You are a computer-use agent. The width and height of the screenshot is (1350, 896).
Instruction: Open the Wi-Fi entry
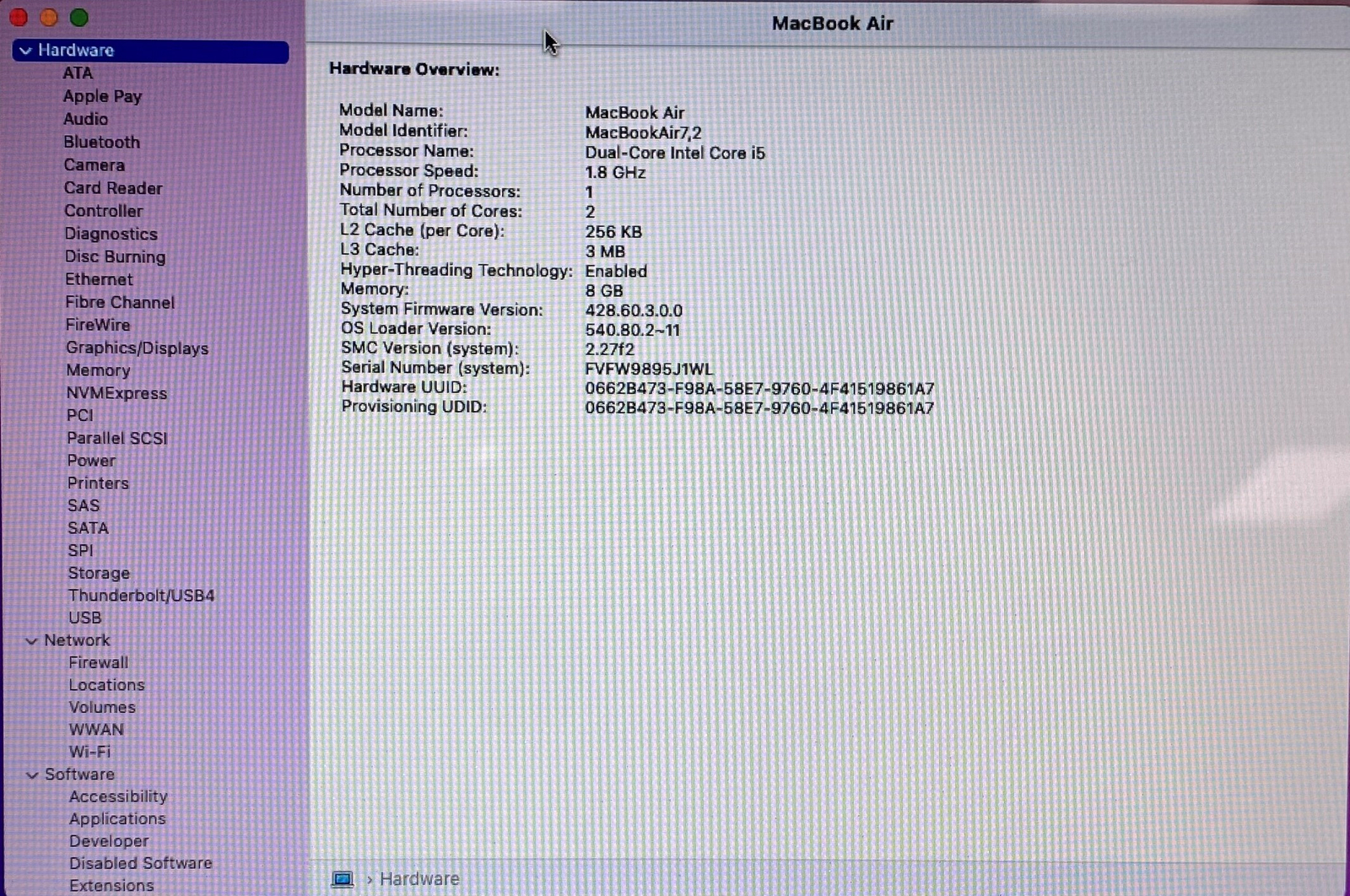pyautogui.click(x=89, y=752)
